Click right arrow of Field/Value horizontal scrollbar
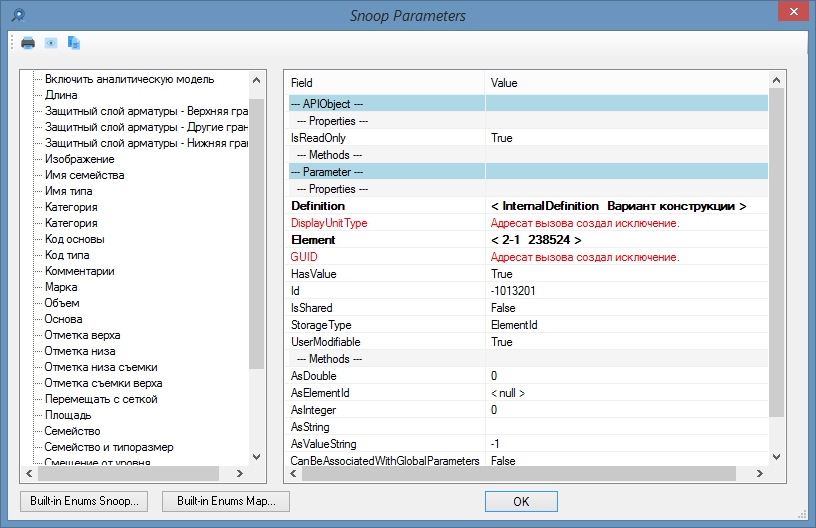 [759, 473]
